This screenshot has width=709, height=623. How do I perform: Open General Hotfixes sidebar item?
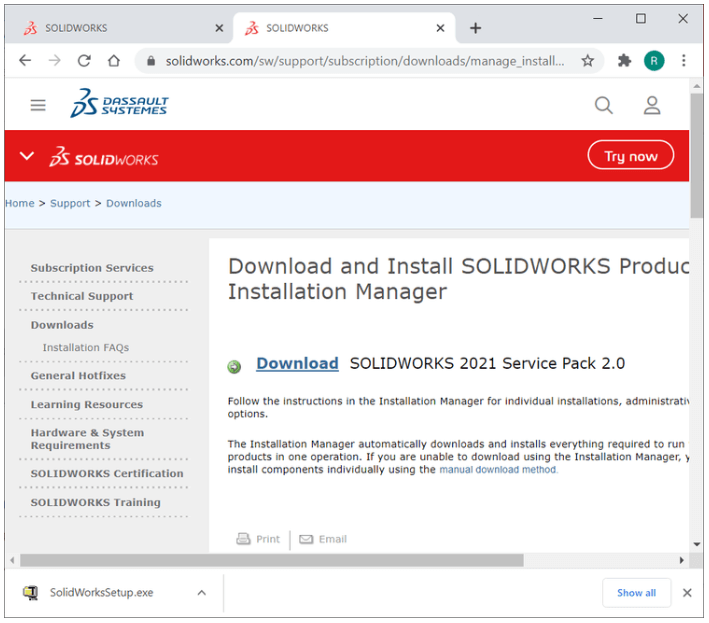tap(78, 376)
